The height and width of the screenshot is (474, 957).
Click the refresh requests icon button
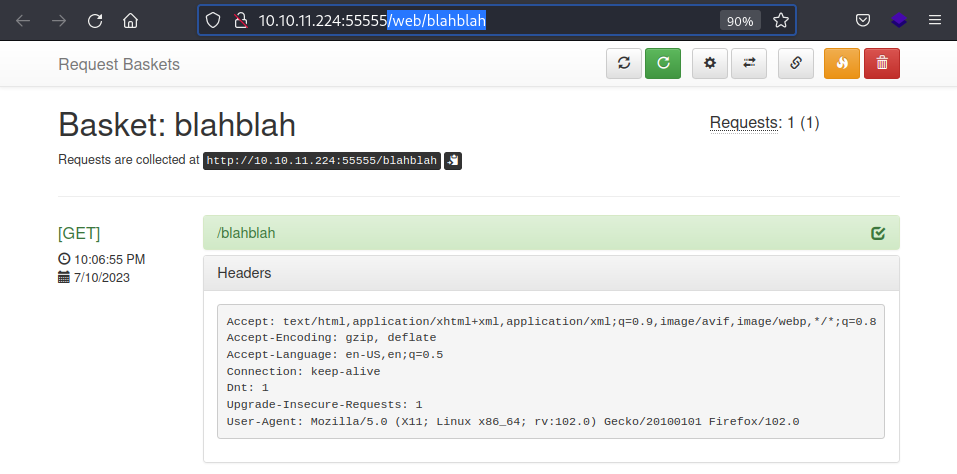pyautogui.click(x=624, y=63)
